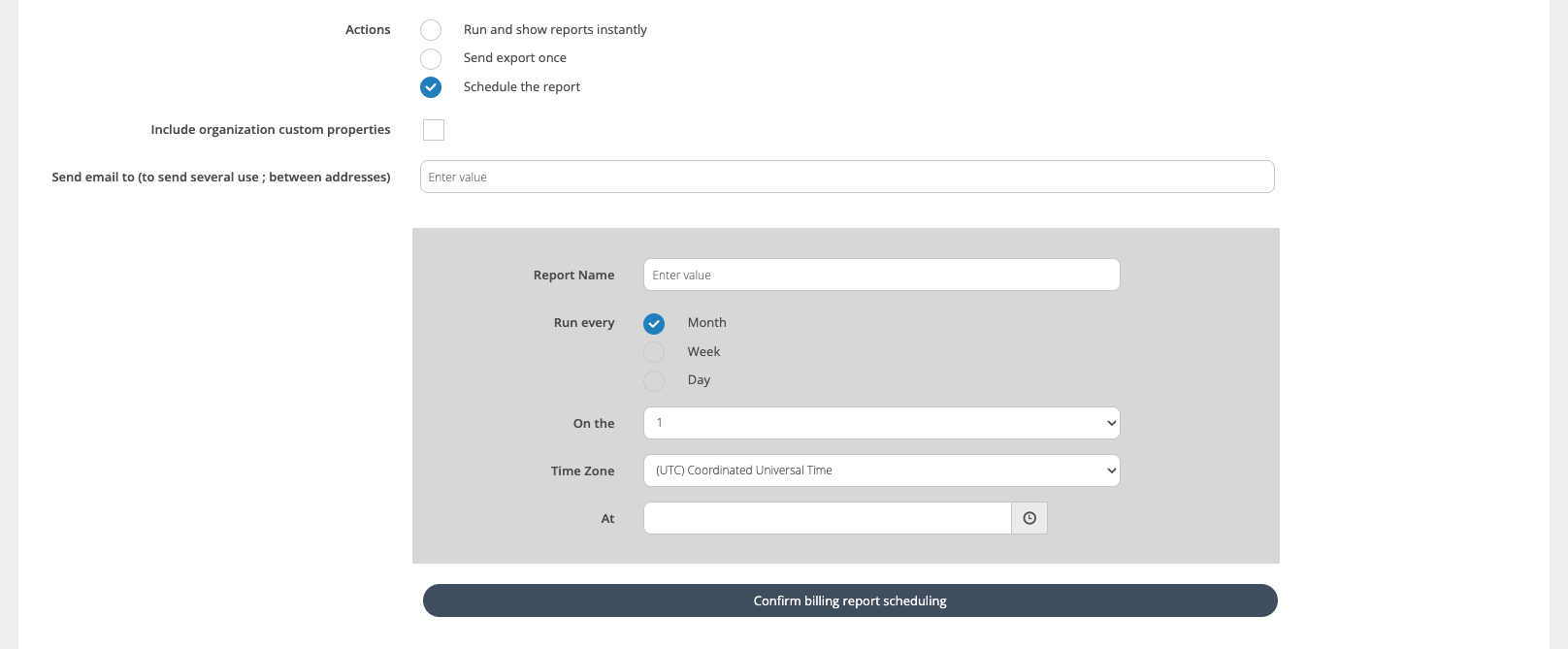This screenshot has width=1568, height=649.
Task: Set Run every to Day
Action: click(654, 380)
